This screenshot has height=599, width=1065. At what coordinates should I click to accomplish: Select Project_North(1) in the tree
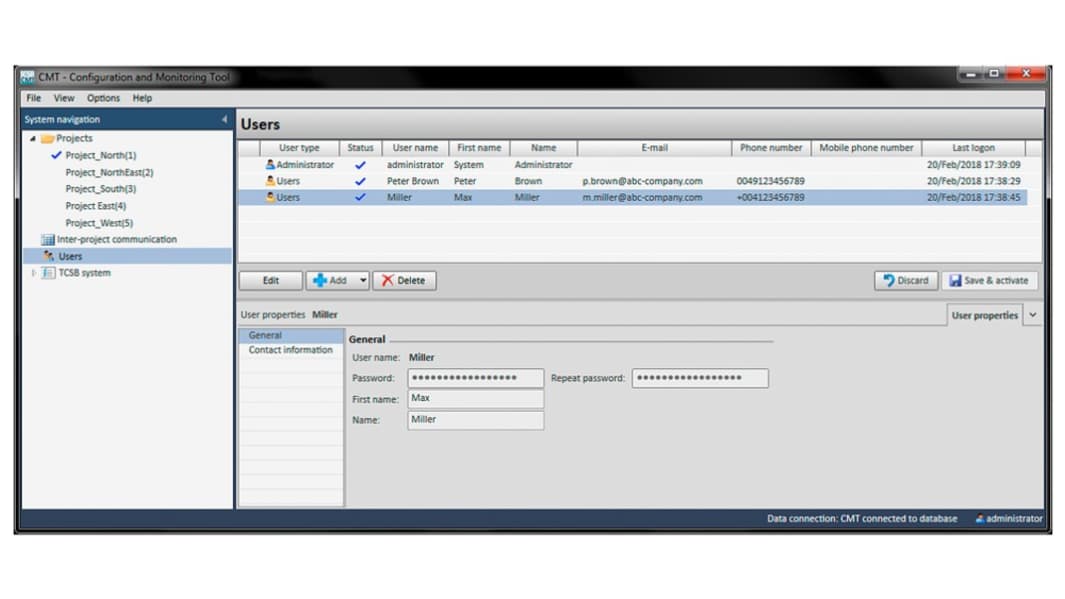pos(101,156)
